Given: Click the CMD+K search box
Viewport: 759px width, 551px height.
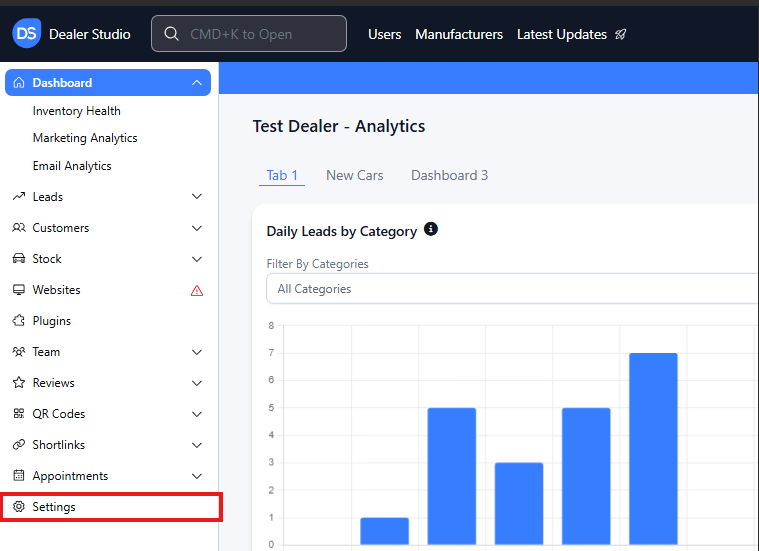Looking at the screenshot, I should 249,34.
